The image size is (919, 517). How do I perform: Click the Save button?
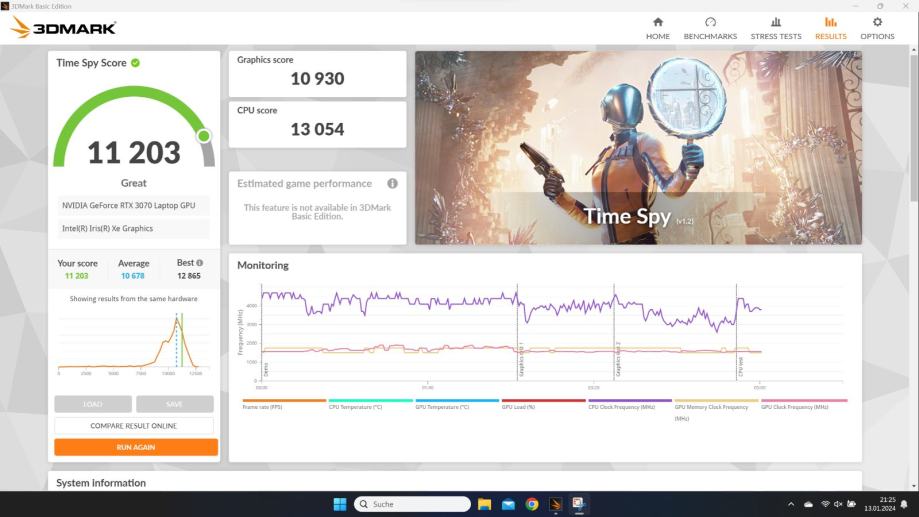click(175, 404)
